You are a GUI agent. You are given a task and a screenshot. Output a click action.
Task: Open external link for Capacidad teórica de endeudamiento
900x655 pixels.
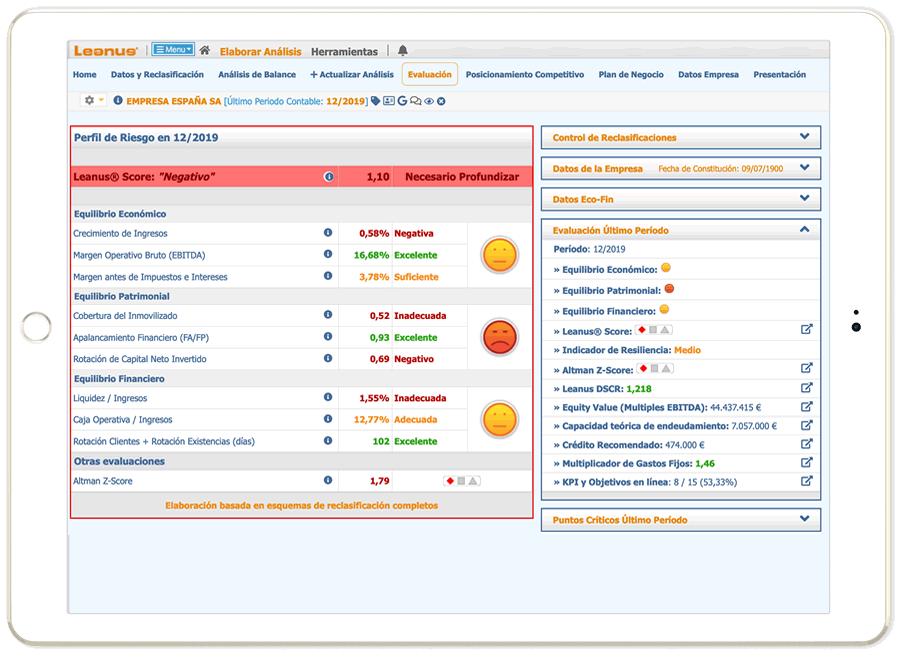[806, 425]
